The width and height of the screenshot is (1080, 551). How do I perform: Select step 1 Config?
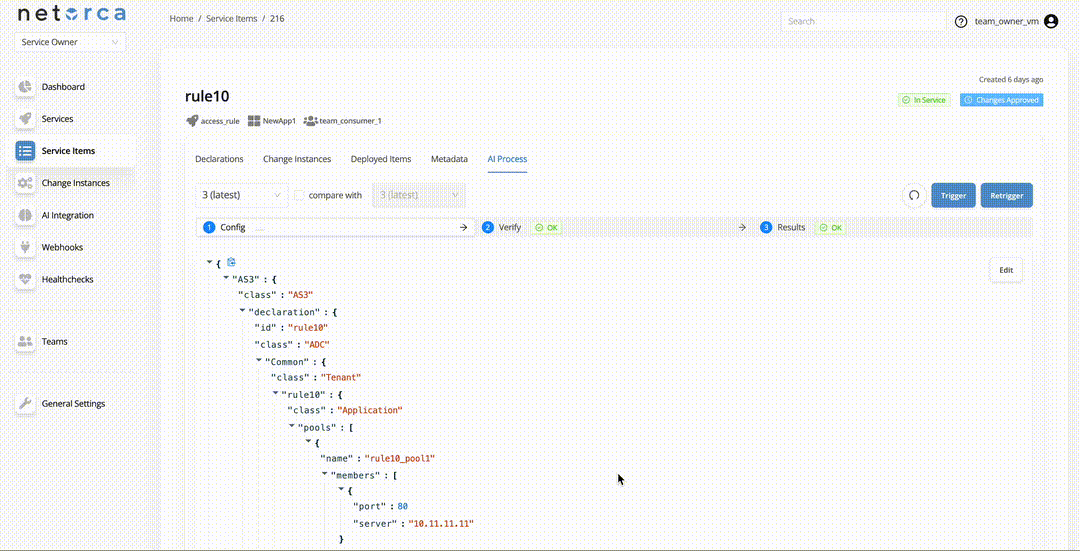coord(335,227)
